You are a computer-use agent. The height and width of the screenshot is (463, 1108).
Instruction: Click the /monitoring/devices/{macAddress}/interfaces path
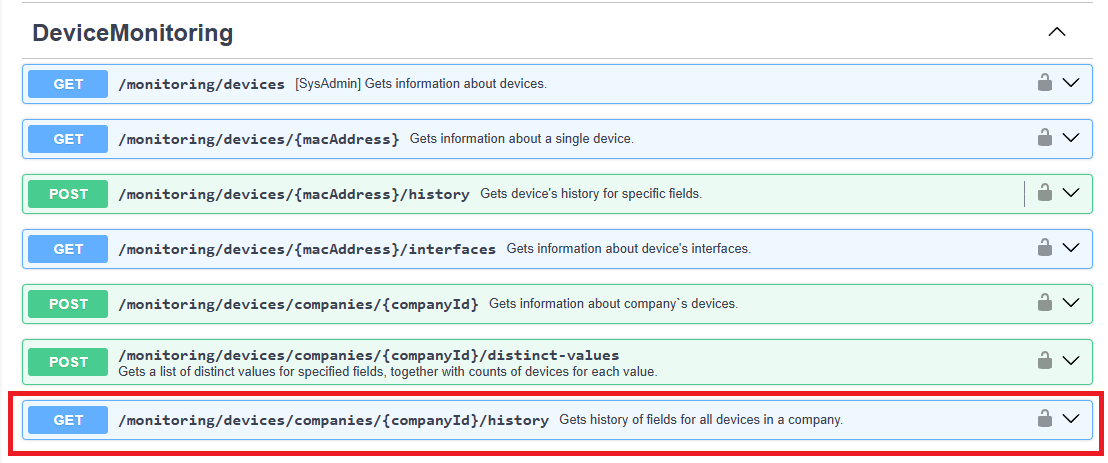pos(307,249)
